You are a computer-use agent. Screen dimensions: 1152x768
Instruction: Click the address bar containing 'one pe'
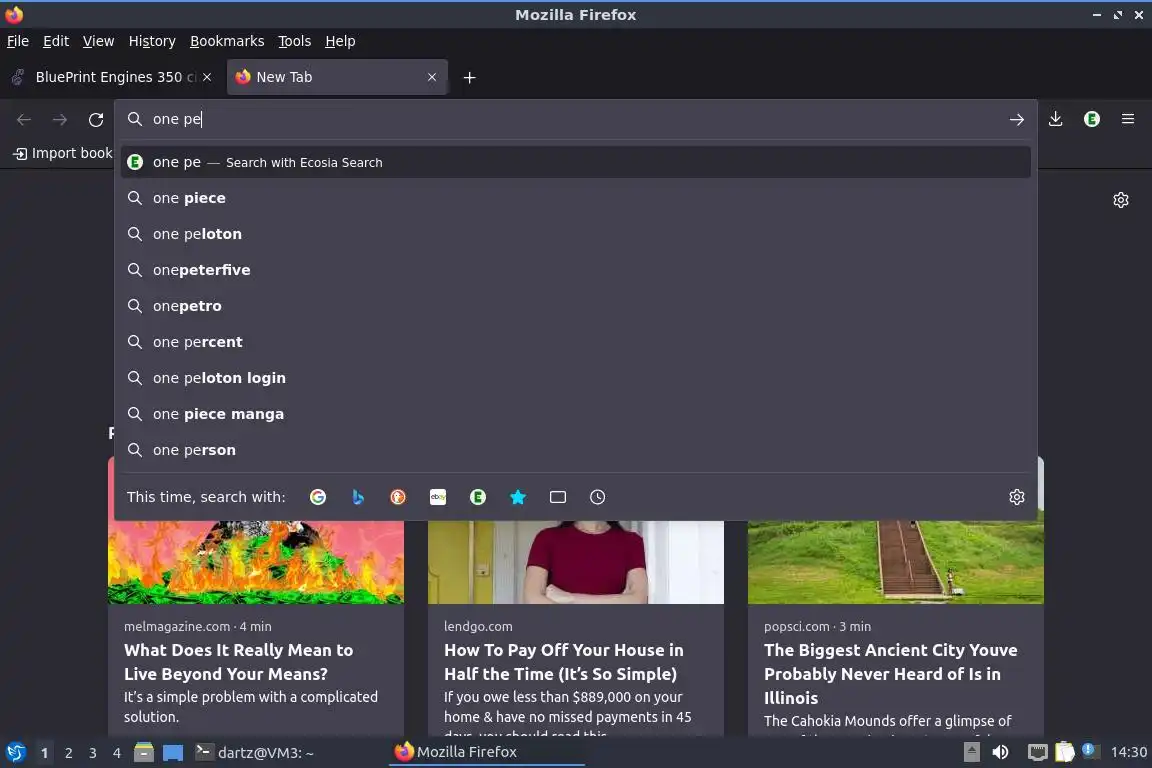click(575, 119)
